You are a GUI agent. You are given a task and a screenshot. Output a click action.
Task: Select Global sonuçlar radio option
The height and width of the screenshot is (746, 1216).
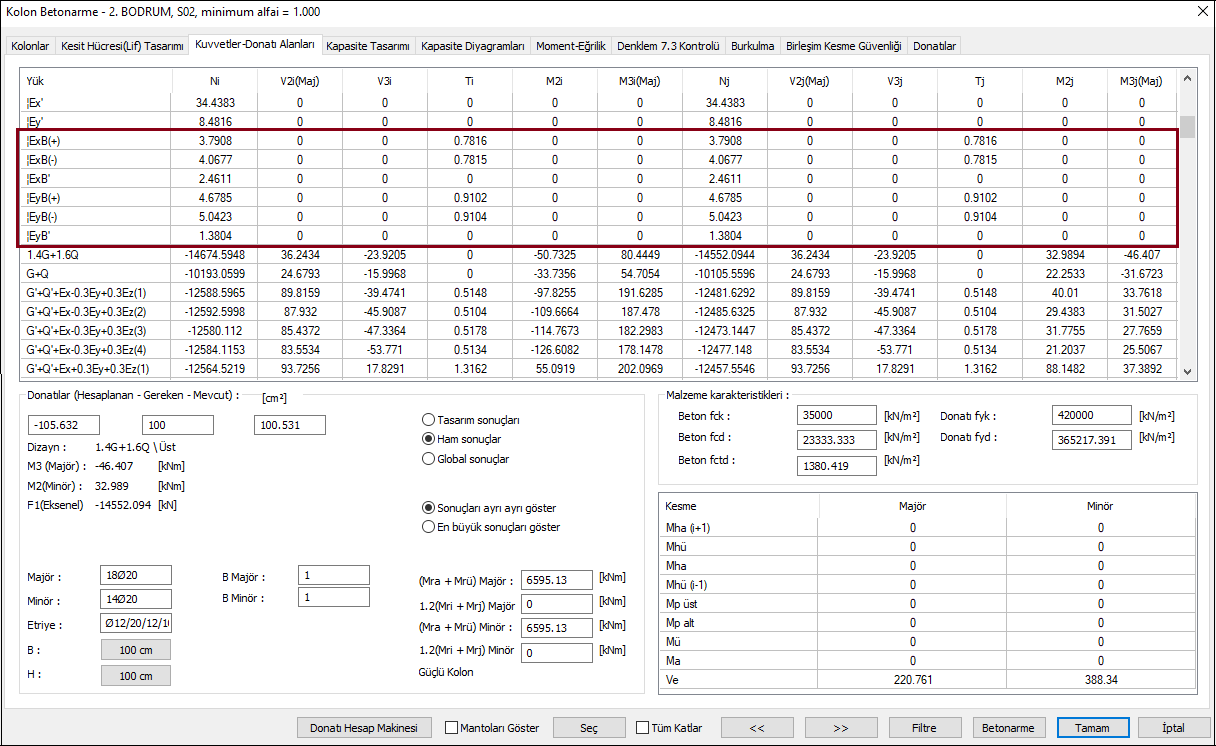pos(430,459)
